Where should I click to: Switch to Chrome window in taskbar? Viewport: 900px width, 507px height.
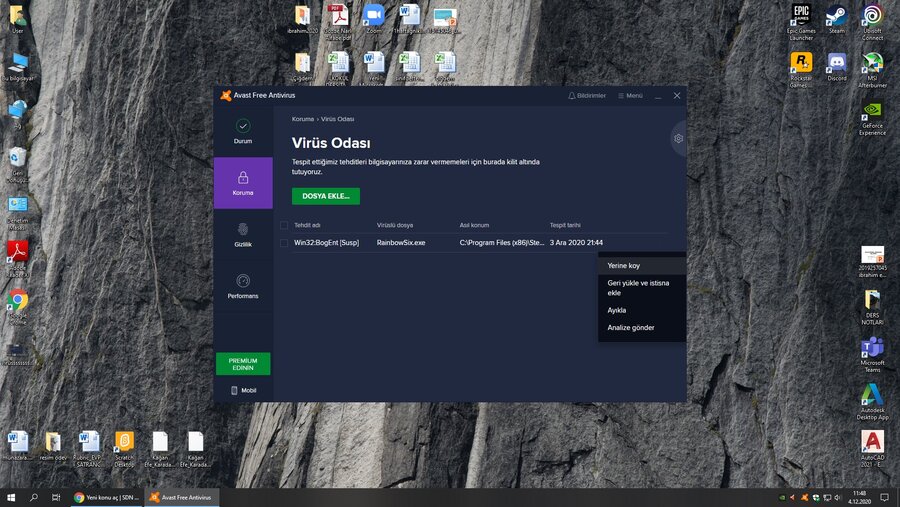coord(107,497)
